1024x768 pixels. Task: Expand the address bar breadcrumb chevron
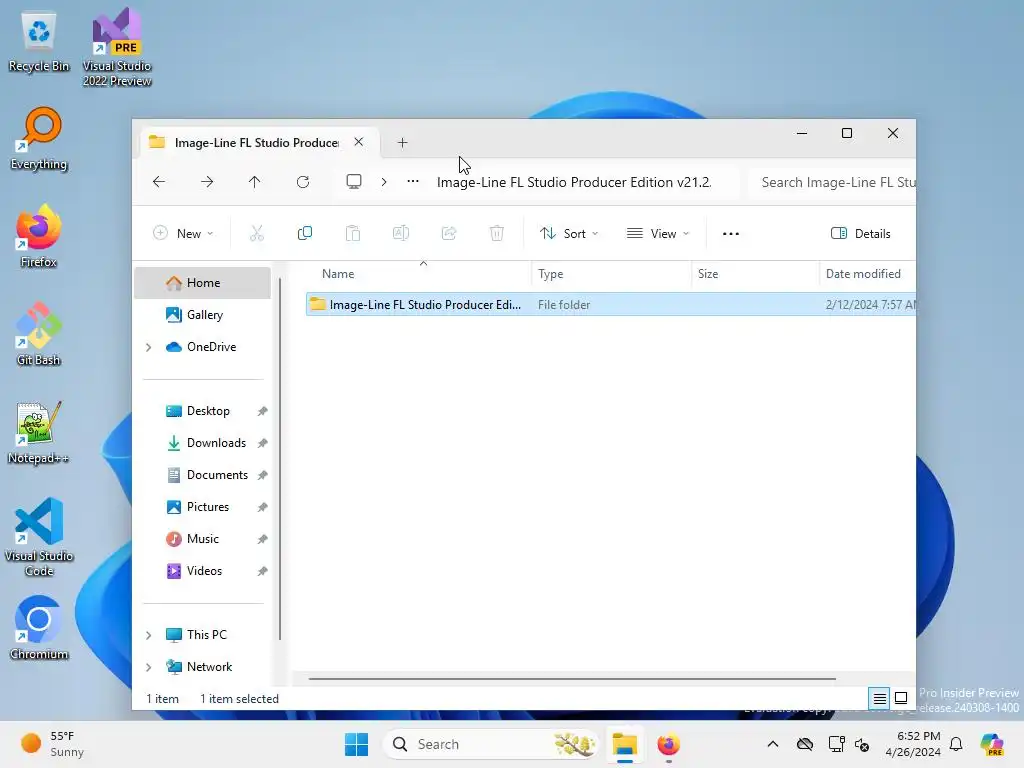pos(384,182)
